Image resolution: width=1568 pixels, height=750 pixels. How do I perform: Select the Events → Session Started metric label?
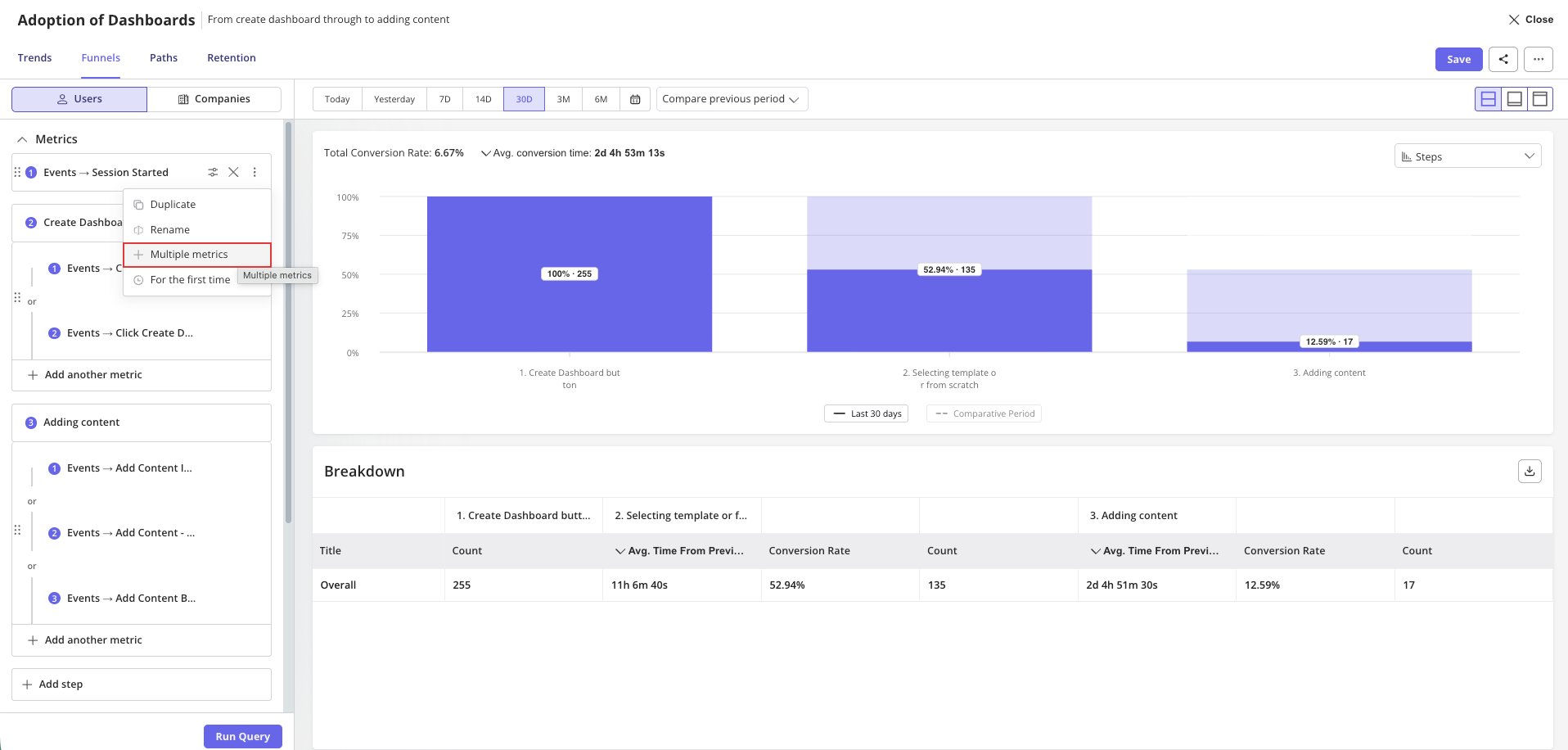[x=106, y=173]
